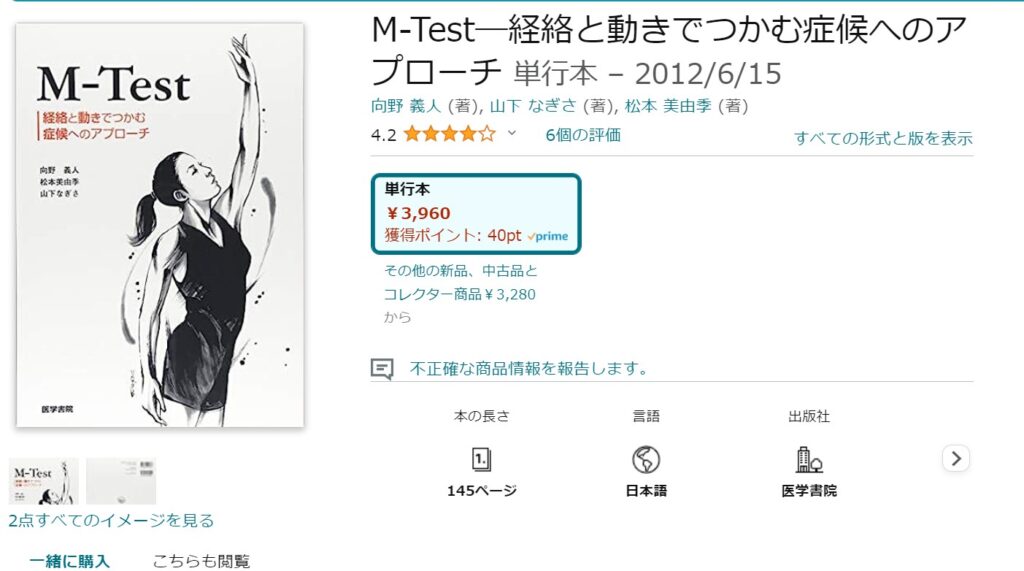Select the first M-Test cover thumbnail

pos(43,481)
